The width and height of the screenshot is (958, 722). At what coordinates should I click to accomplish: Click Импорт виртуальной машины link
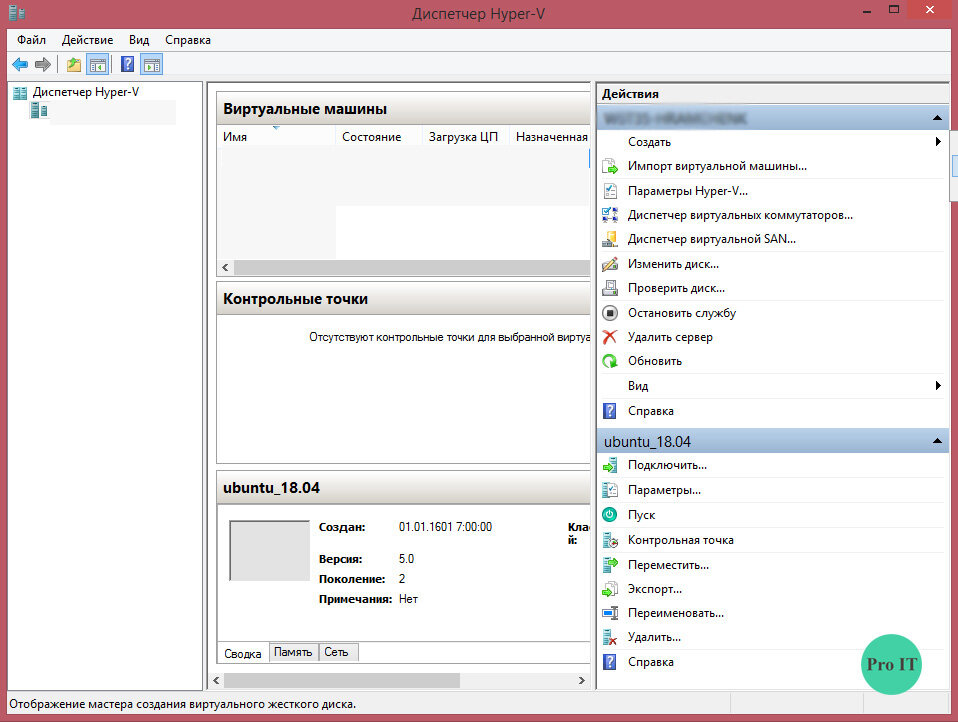pyautogui.click(x=717, y=166)
